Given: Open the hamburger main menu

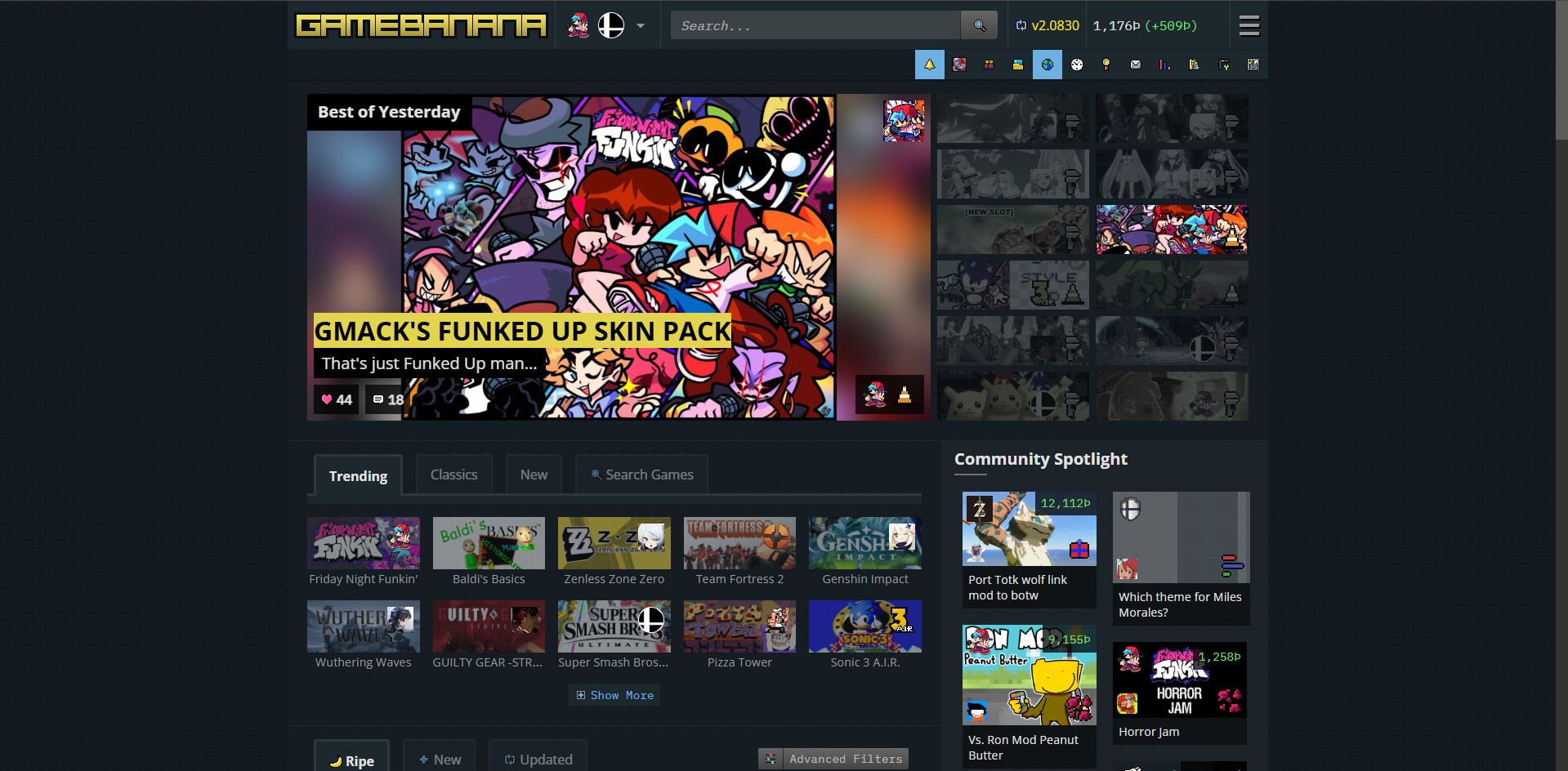Looking at the screenshot, I should pyautogui.click(x=1249, y=25).
